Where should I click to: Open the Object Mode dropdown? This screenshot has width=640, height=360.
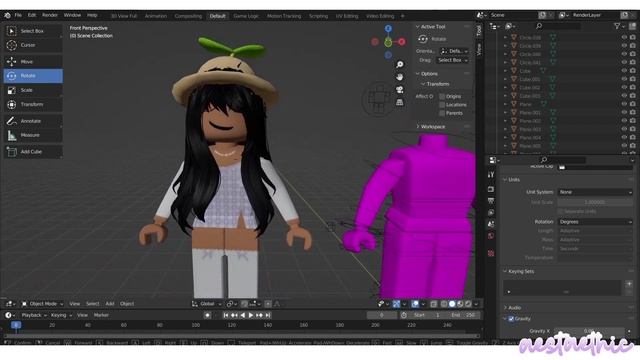(42, 304)
